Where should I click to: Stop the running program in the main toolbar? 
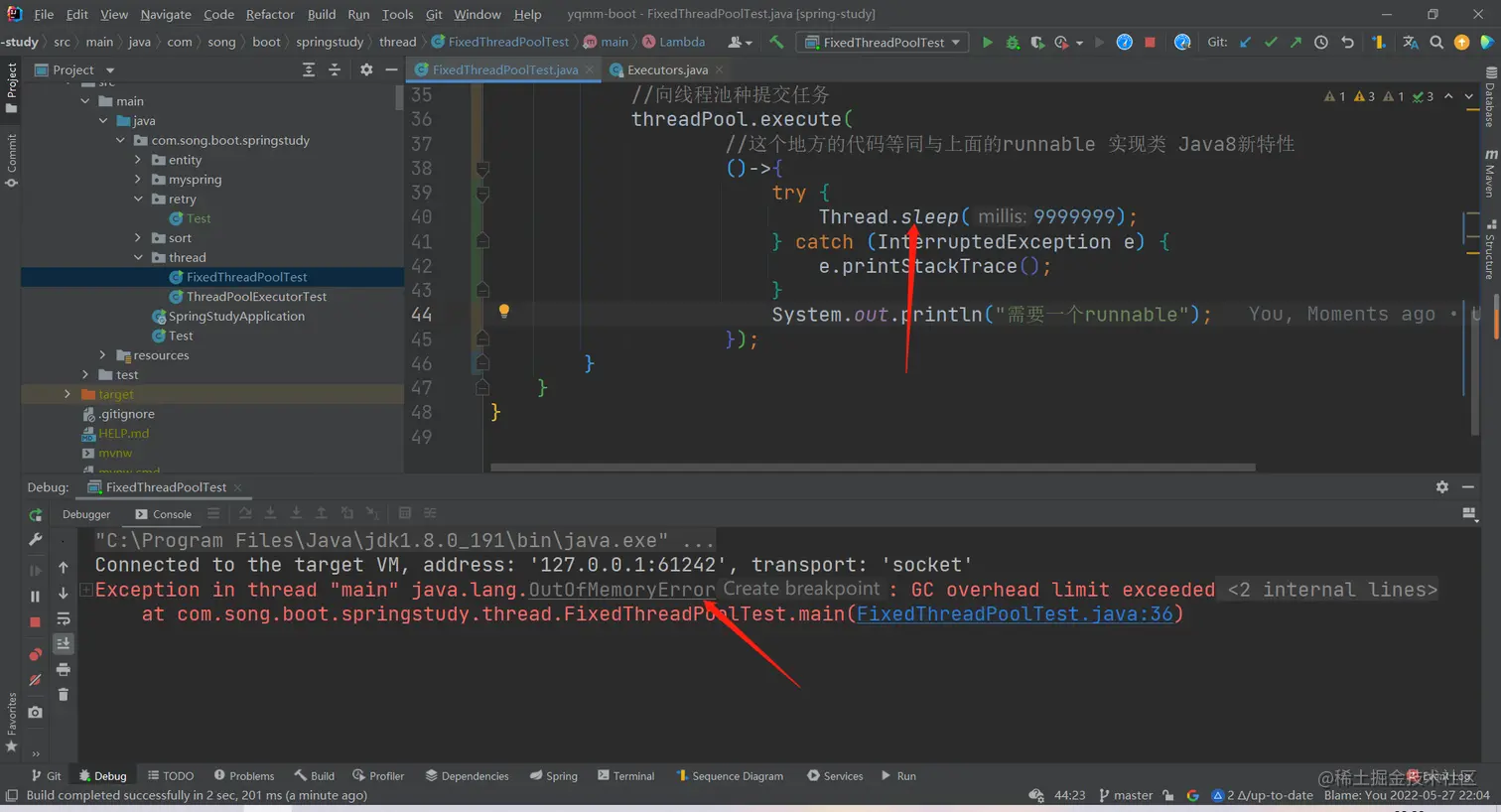(x=1150, y=43)
